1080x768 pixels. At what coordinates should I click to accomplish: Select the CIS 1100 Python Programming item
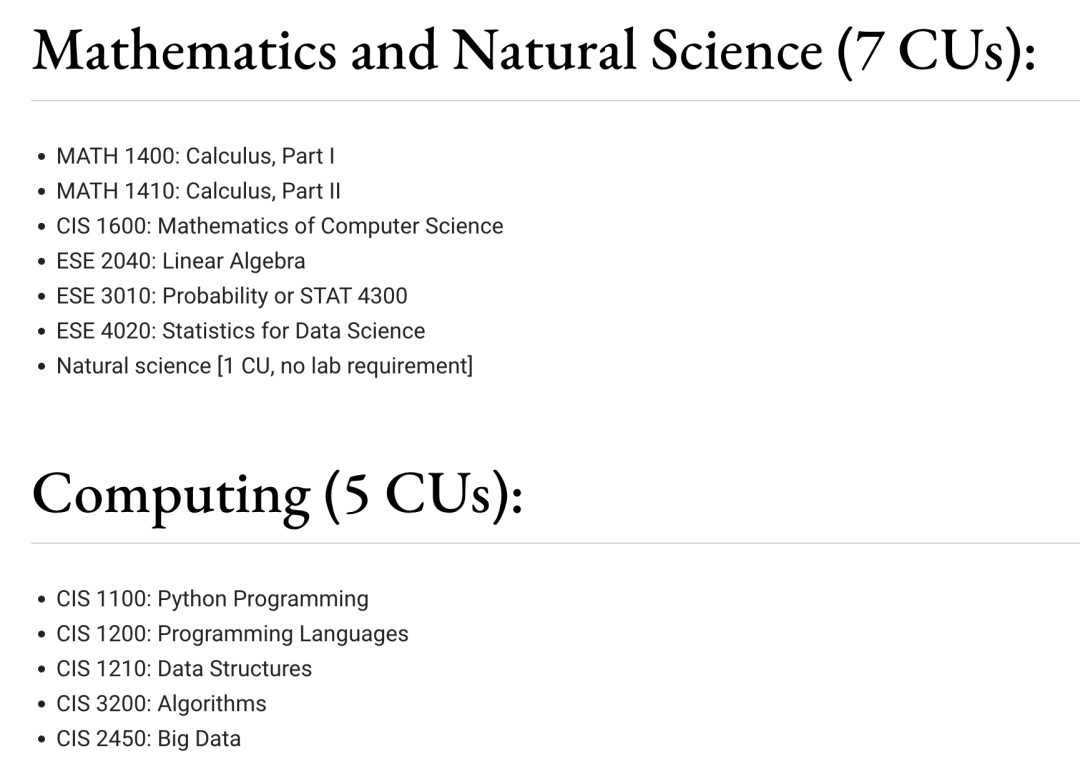point(212,599)
